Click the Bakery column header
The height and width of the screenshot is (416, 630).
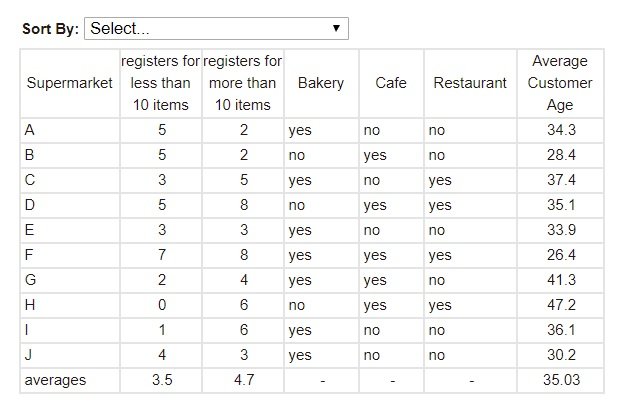point(321,83)
